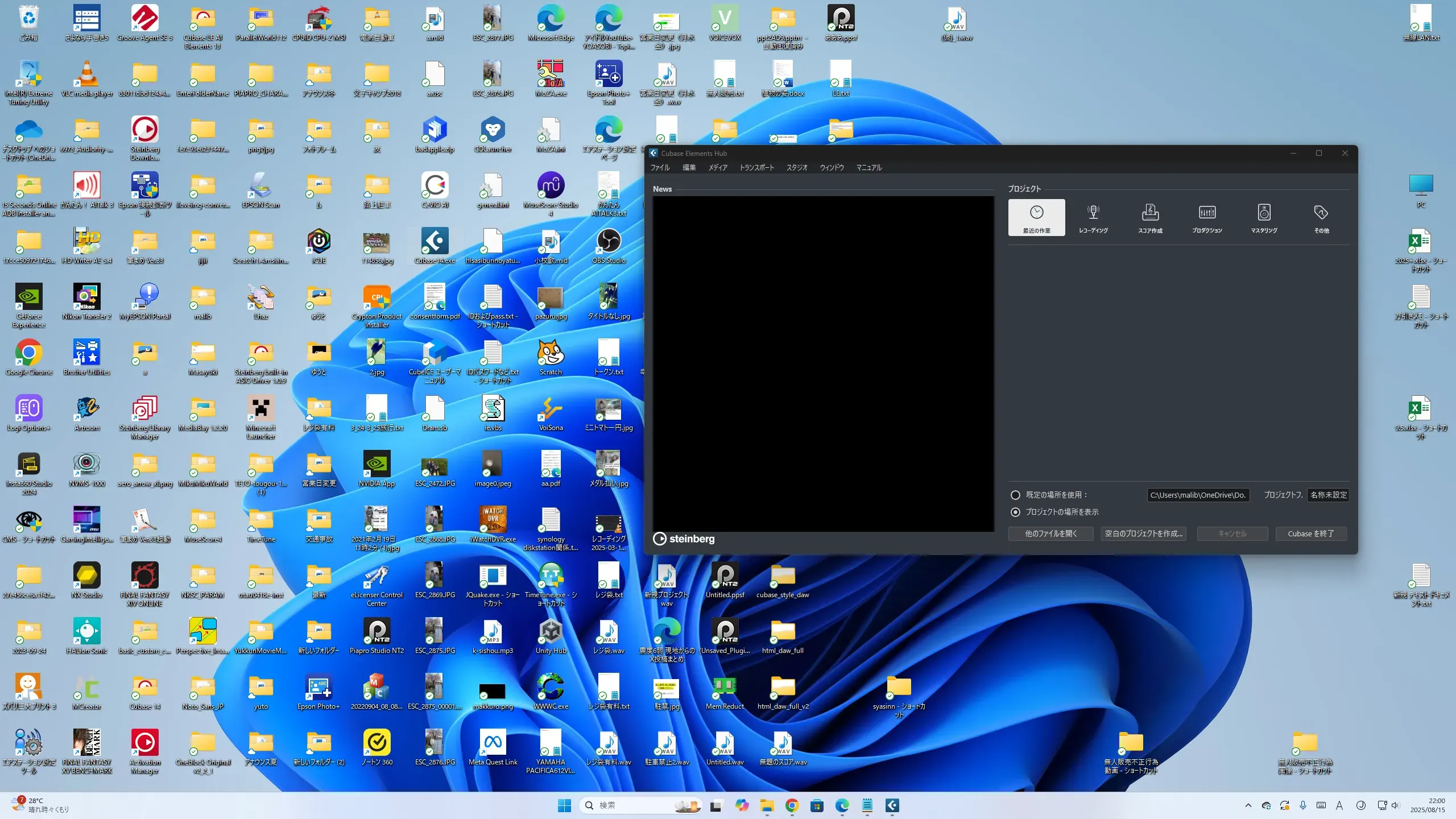Select 既定の場所を使用 radio button

click(1015, 495)
